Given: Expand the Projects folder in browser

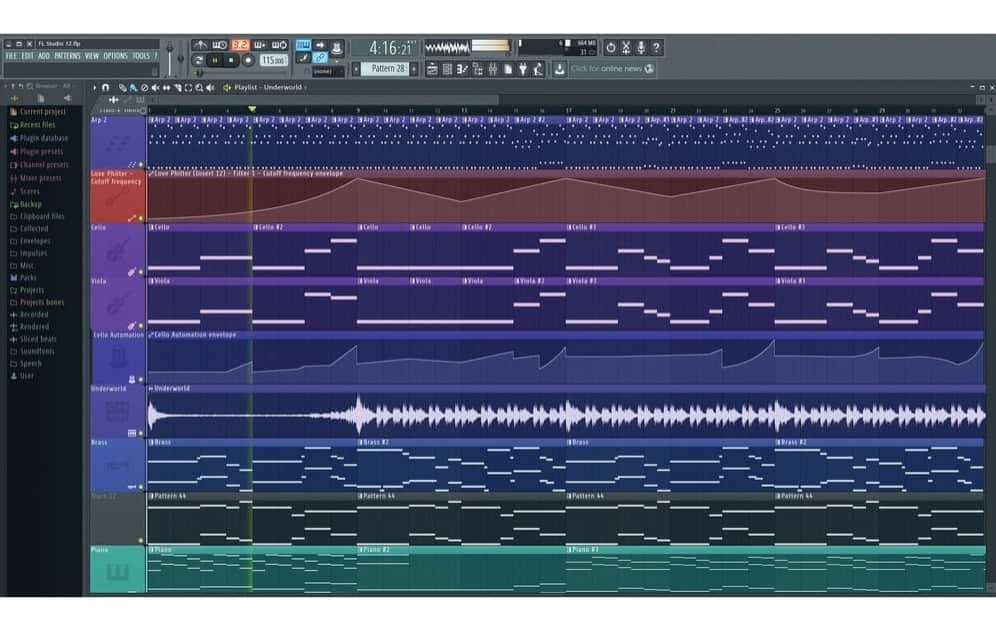Looking at the screenshot, I should tap(31, 290).
